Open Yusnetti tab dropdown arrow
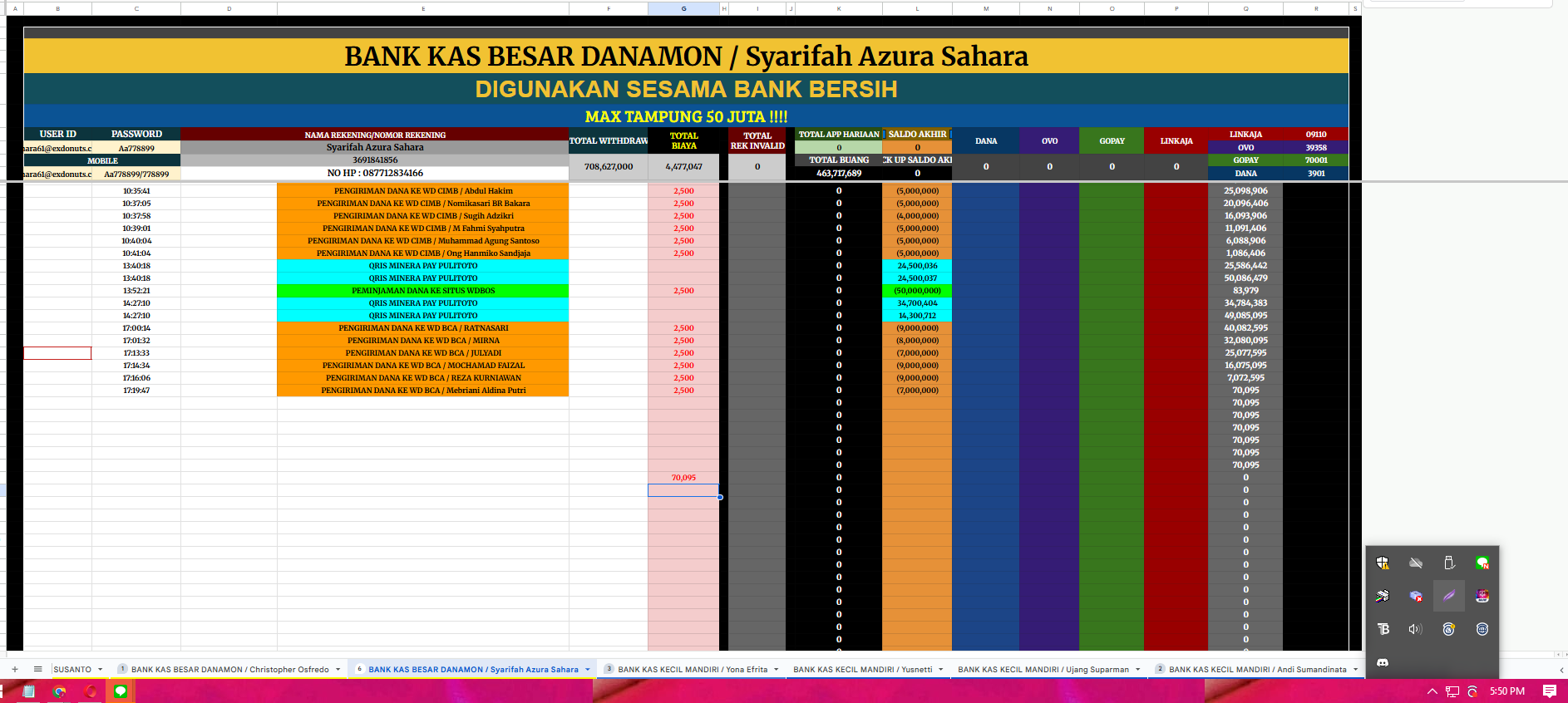The width and height of the screenshot is (1568, 703). 940,669
